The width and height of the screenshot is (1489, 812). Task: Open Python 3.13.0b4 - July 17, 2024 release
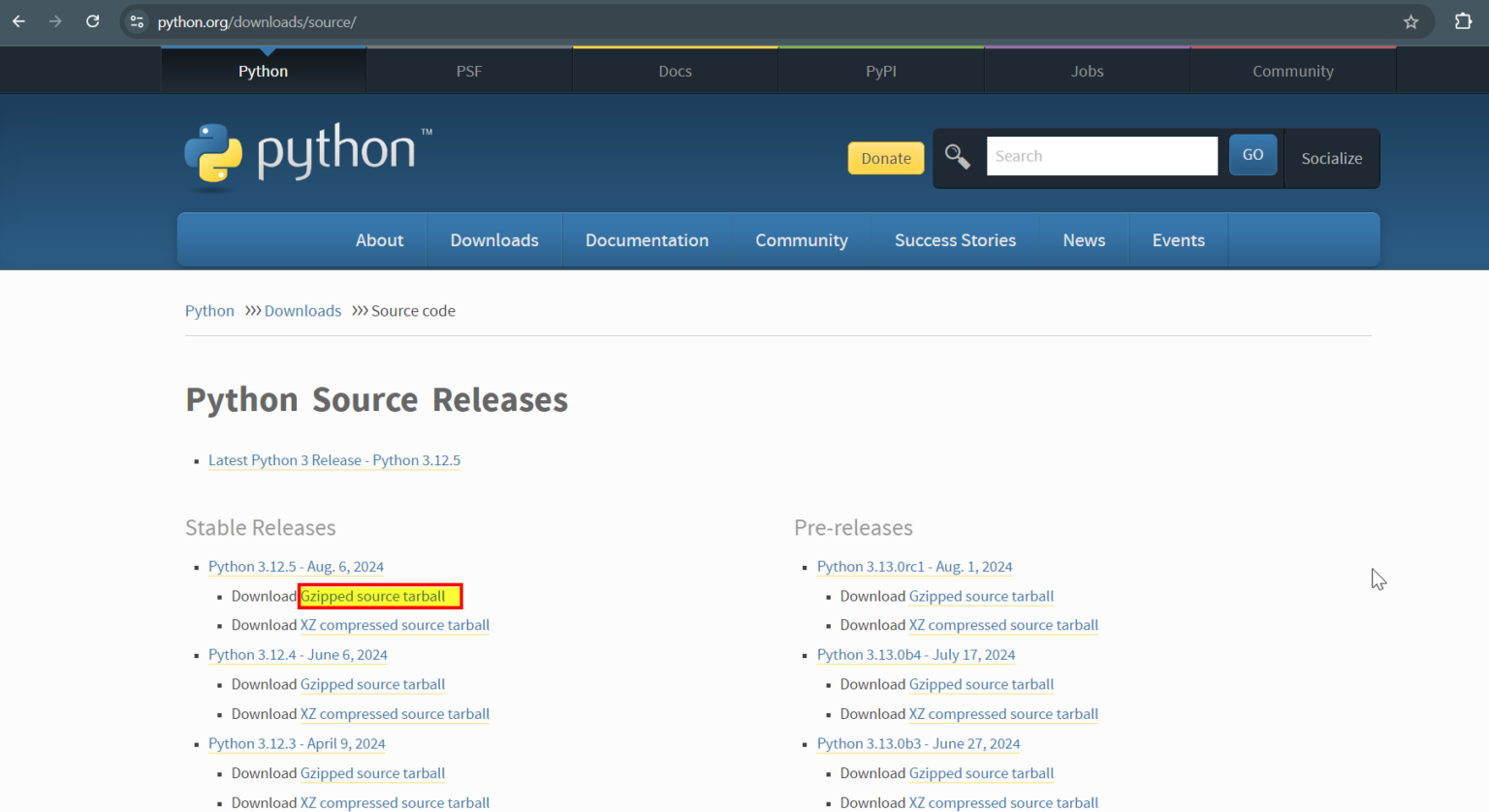point(916,655)
